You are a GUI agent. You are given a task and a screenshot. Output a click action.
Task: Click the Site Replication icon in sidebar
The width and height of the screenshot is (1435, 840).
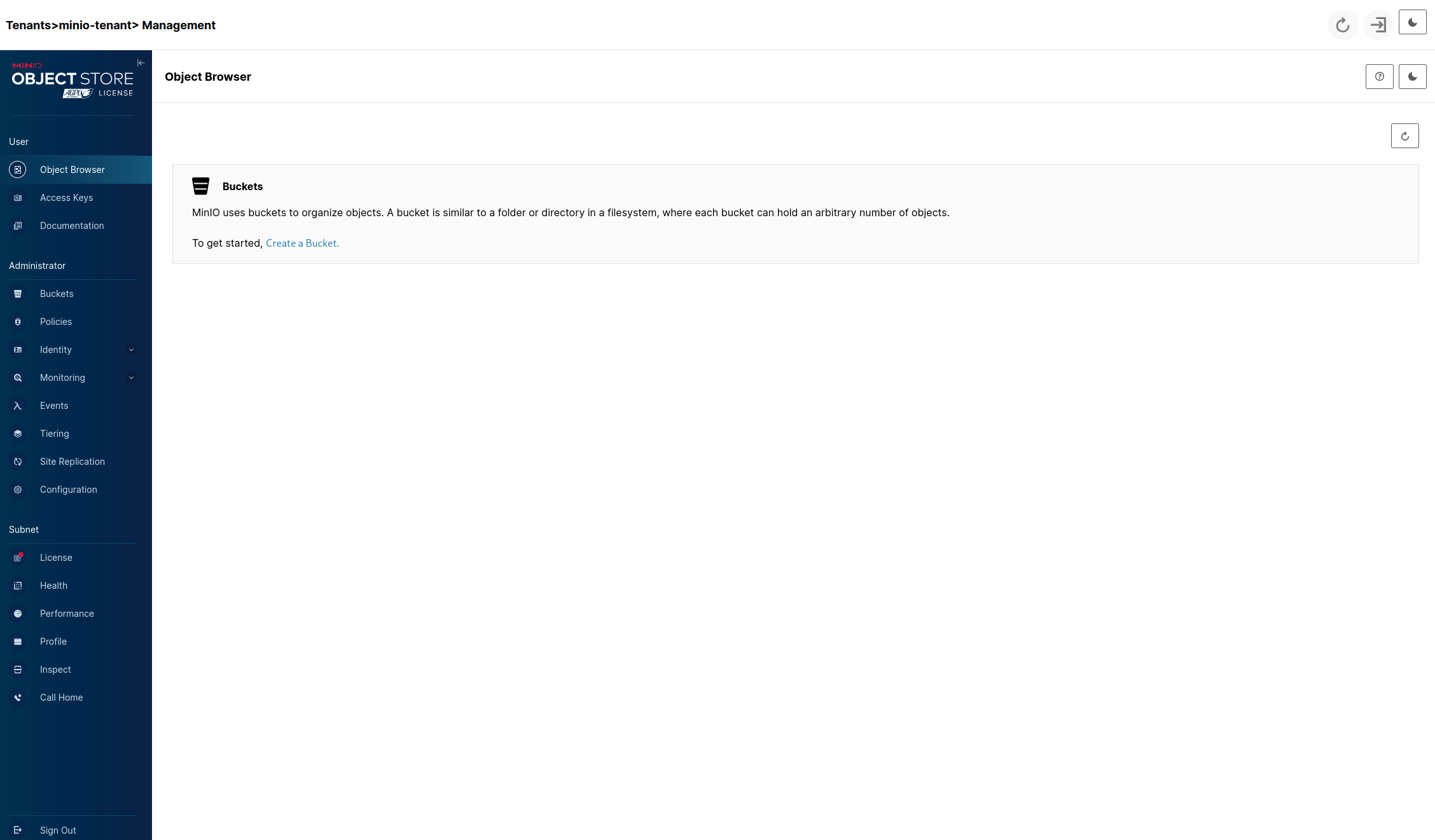point(18,461)
